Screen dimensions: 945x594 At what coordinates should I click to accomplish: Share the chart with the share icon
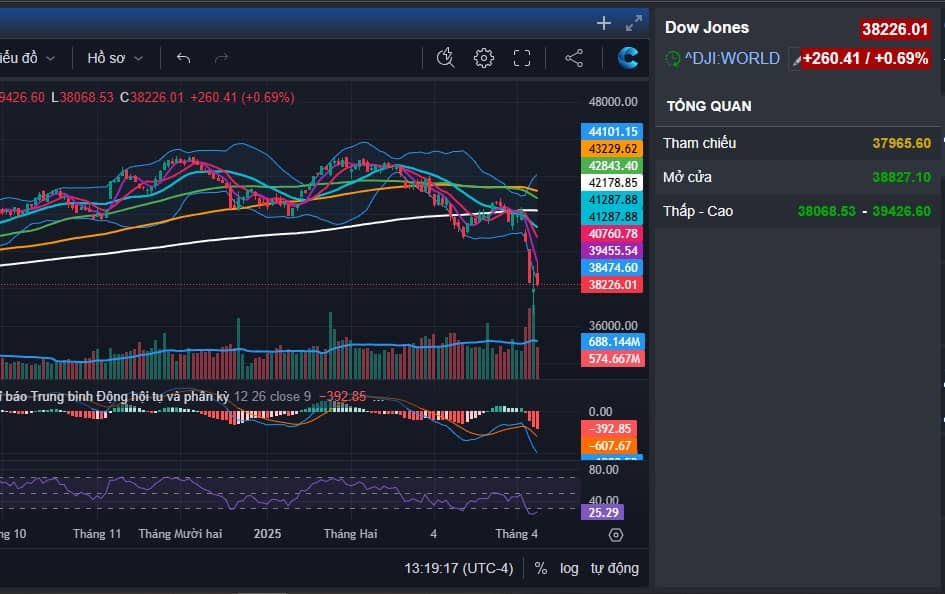click(574, 58)
